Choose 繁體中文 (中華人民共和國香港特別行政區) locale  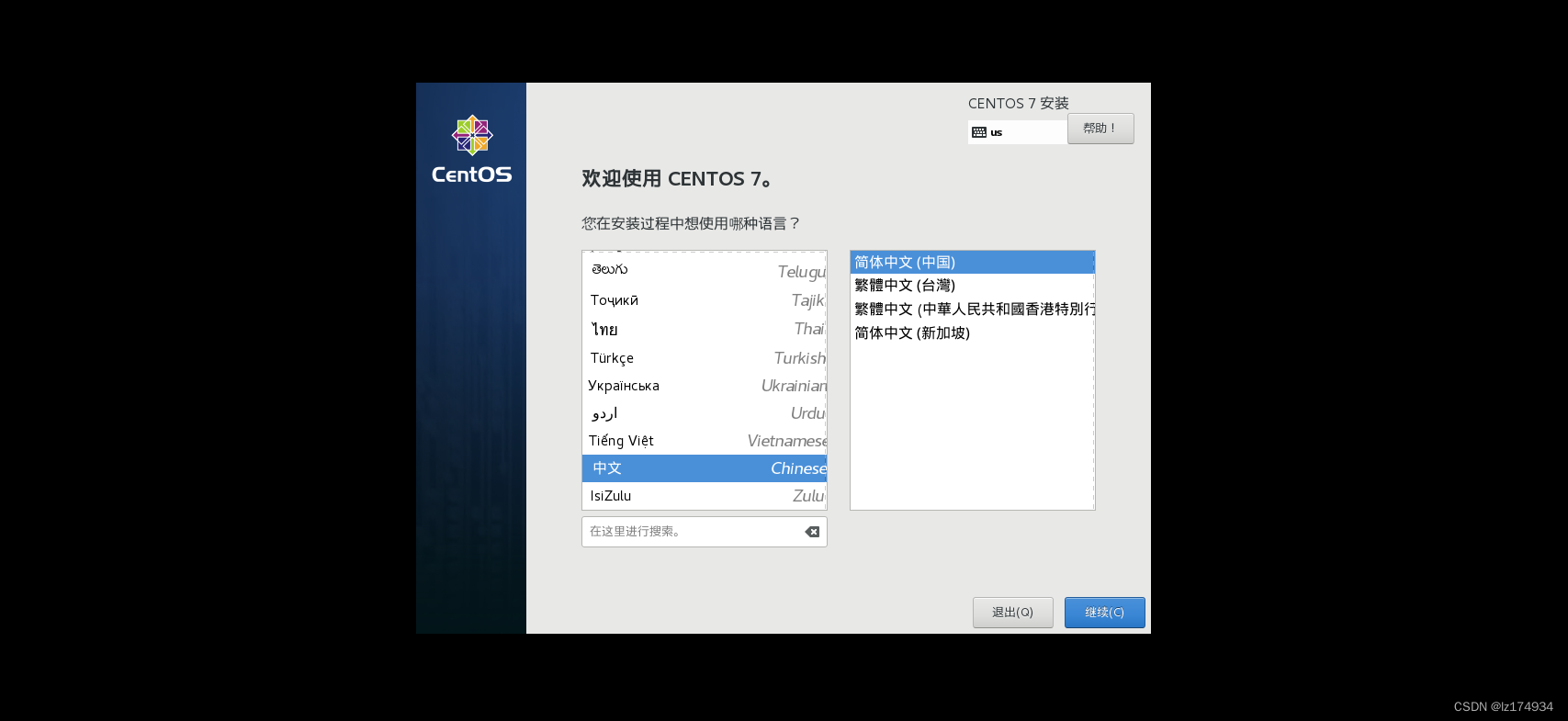[973, 310]
